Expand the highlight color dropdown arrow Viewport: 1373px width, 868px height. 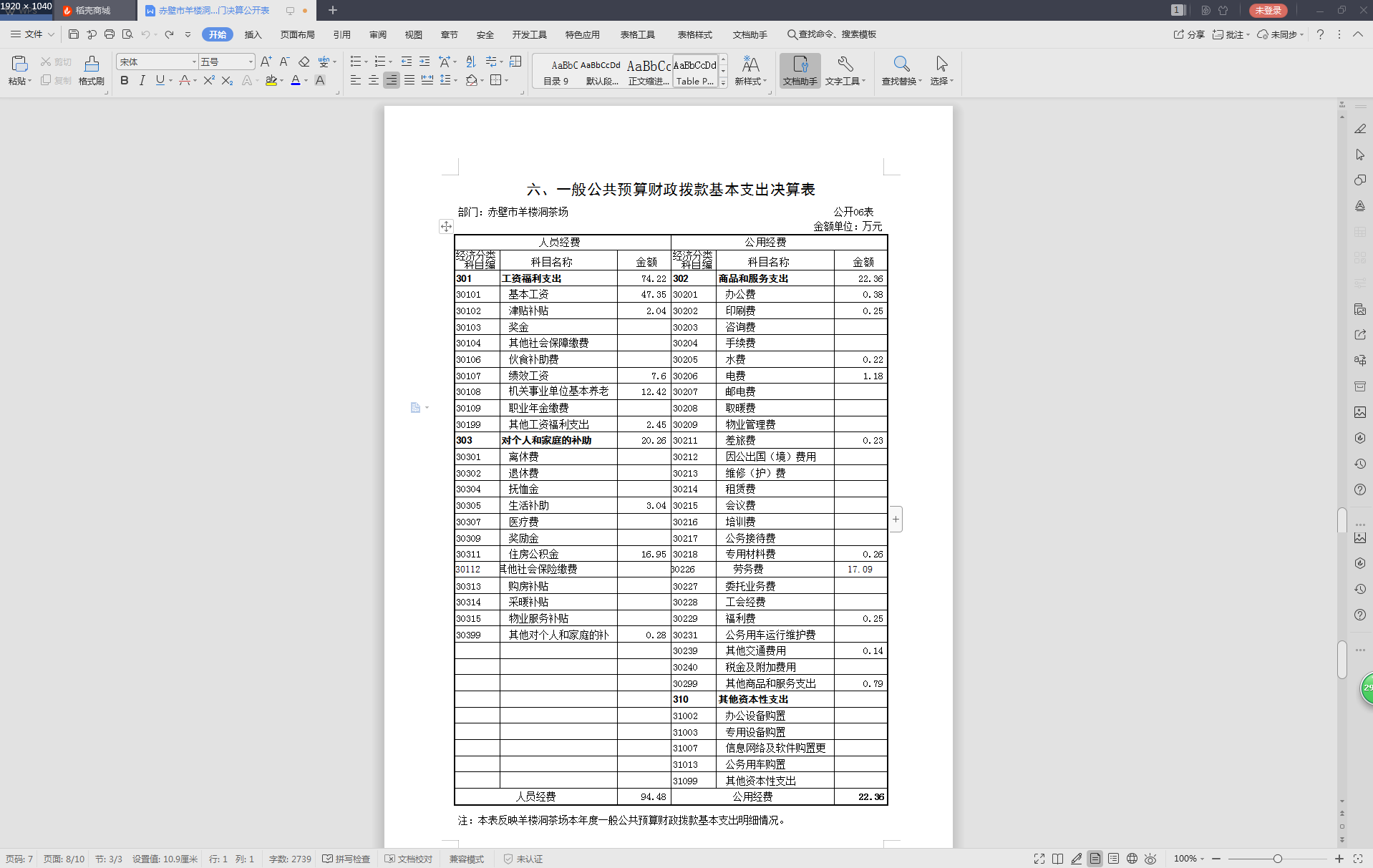pyautogui.click(x=281, y=81)
